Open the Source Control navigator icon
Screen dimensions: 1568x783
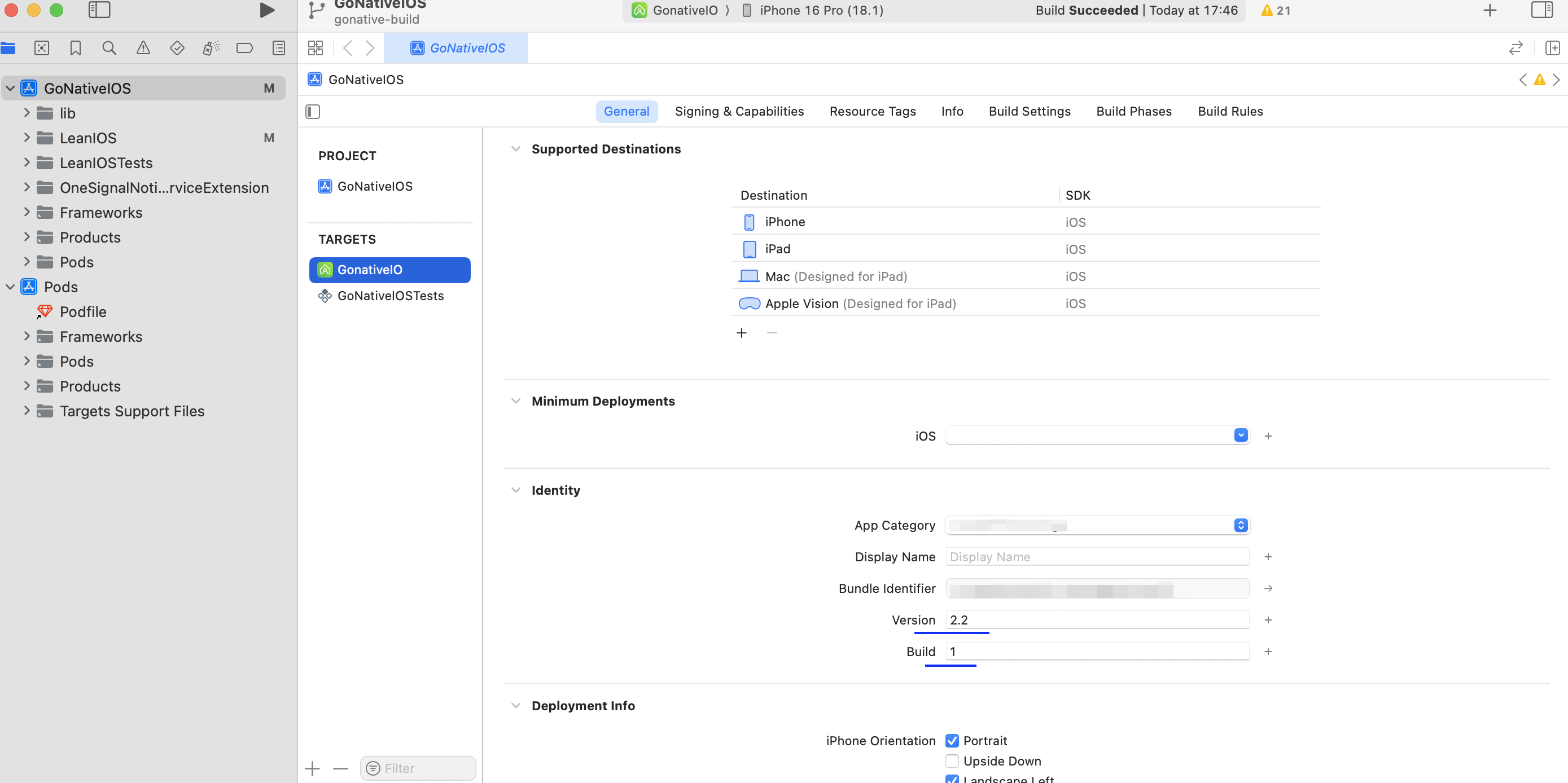pos(41,48)
